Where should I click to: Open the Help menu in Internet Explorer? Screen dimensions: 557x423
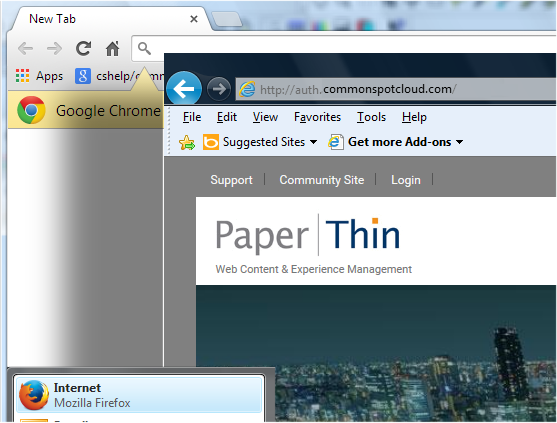(414, 117)
